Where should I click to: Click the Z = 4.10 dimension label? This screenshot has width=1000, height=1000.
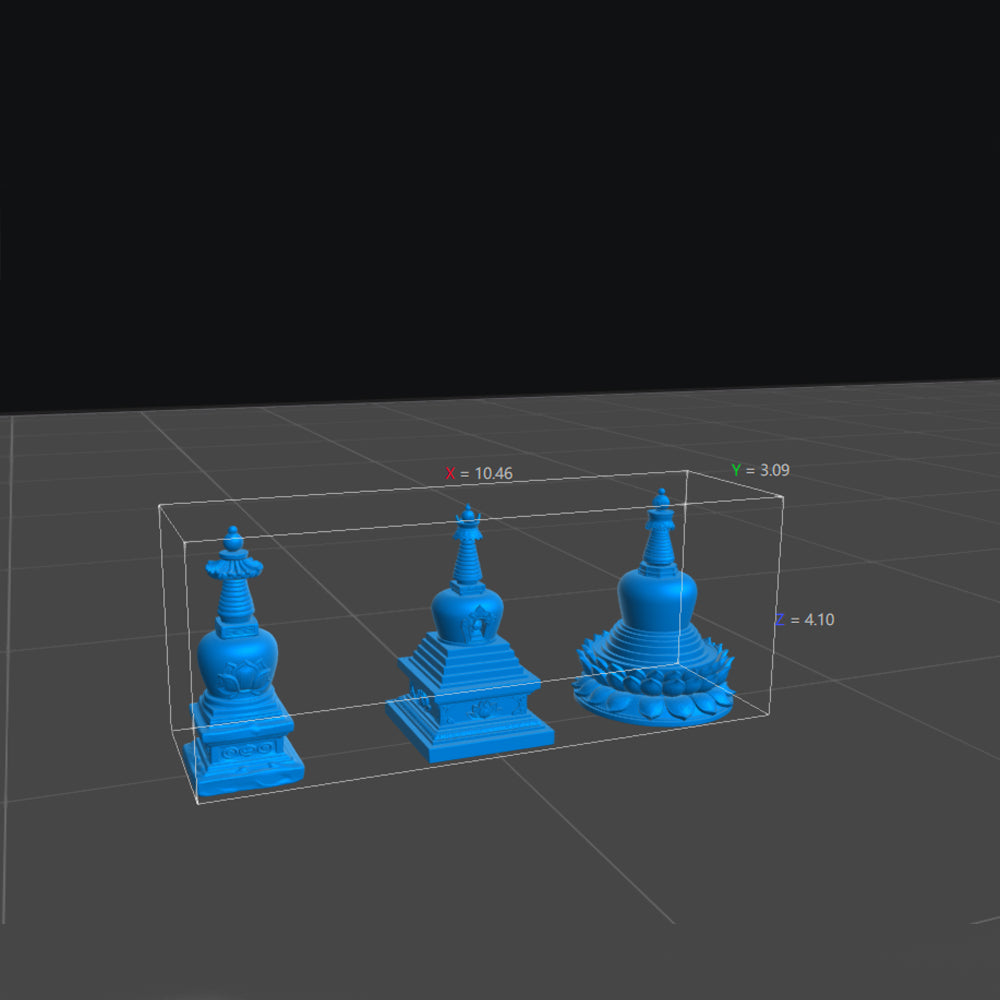pos(805,619)
